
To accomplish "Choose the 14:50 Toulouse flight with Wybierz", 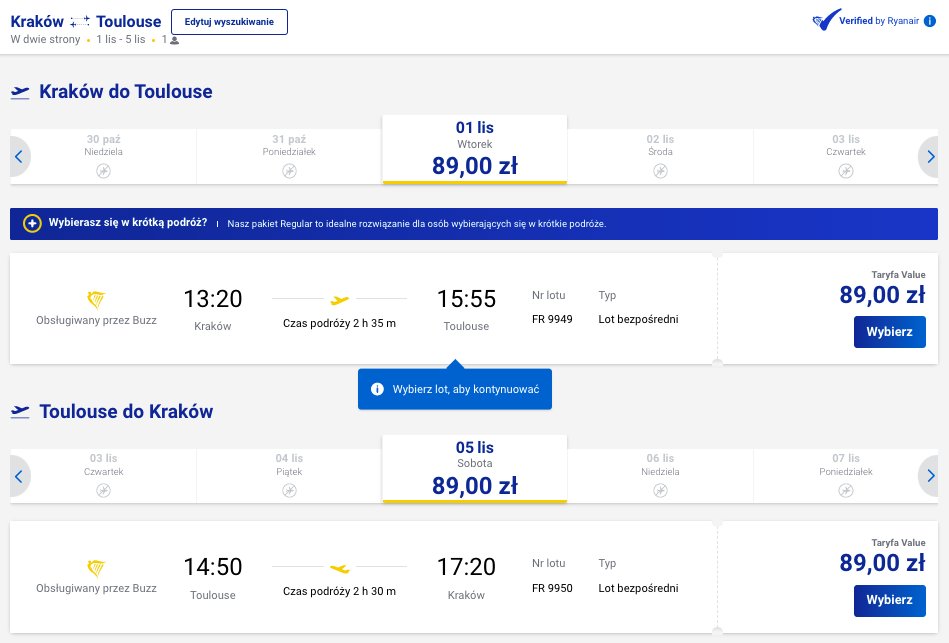I will tap(890, 600).
